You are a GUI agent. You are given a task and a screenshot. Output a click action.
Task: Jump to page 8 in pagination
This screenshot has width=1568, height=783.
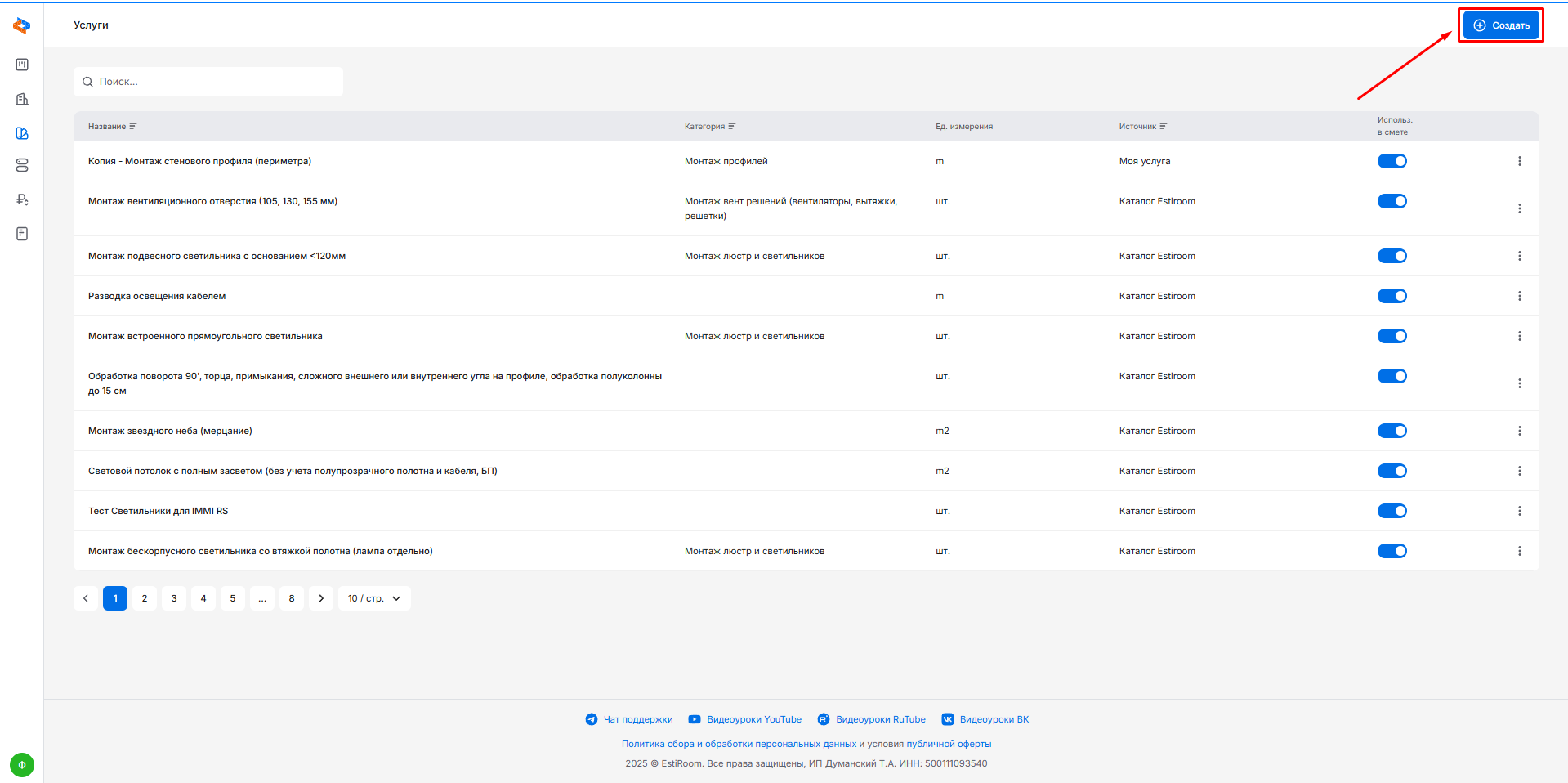pos(292,598)
